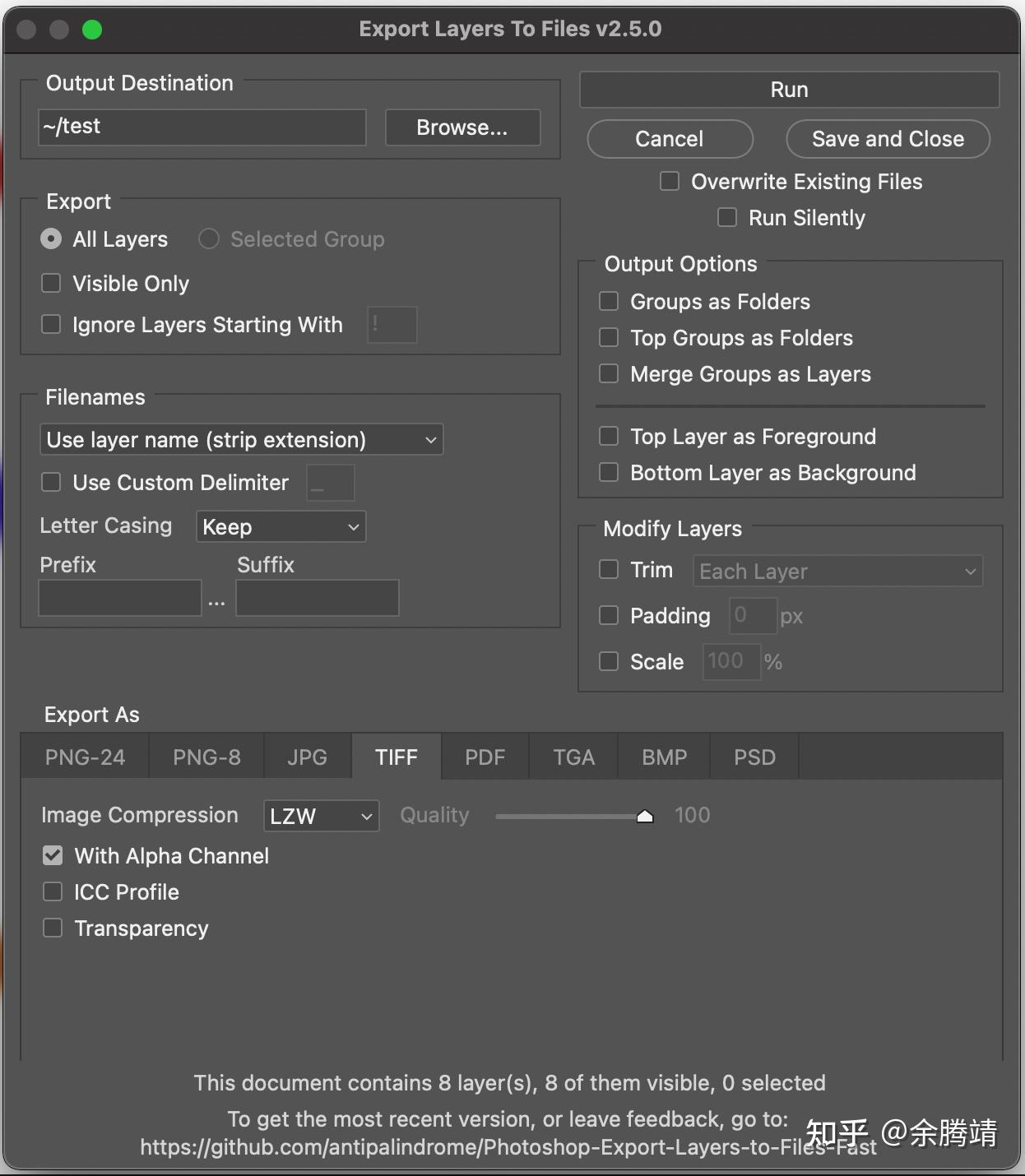Open the Browse... folder picker
Viewport: 1025px width, 1176px height.
[462, 127]
